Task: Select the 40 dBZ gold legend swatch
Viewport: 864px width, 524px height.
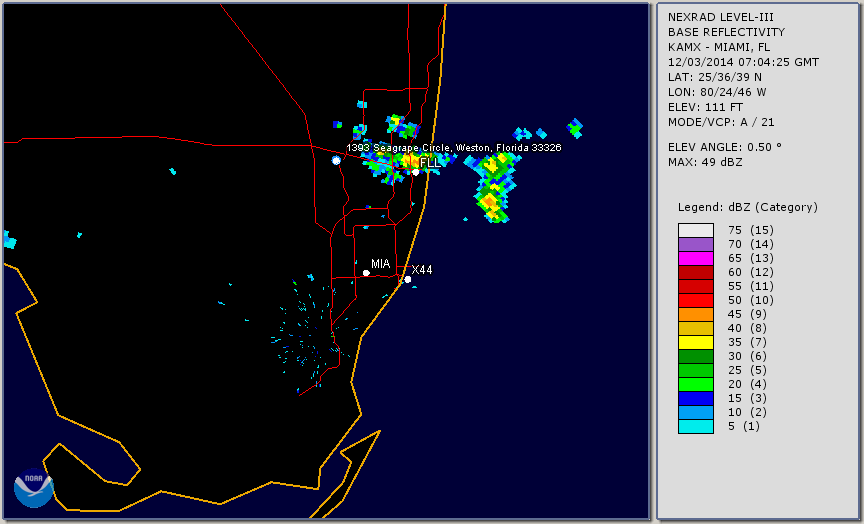Action: [x=696, y=328]
